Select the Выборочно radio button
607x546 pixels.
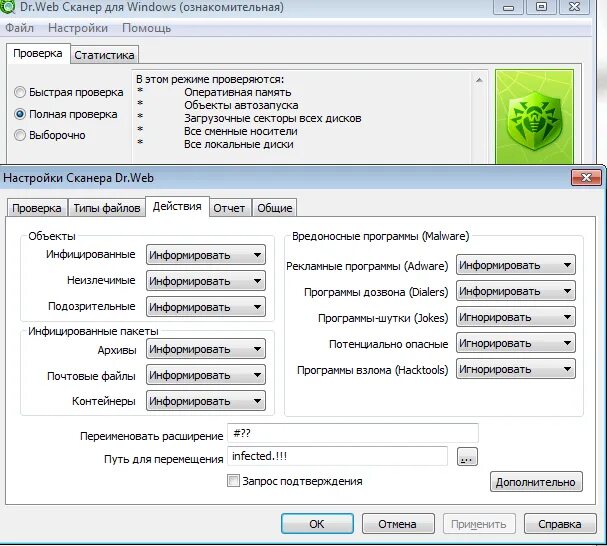pos(20,135)
